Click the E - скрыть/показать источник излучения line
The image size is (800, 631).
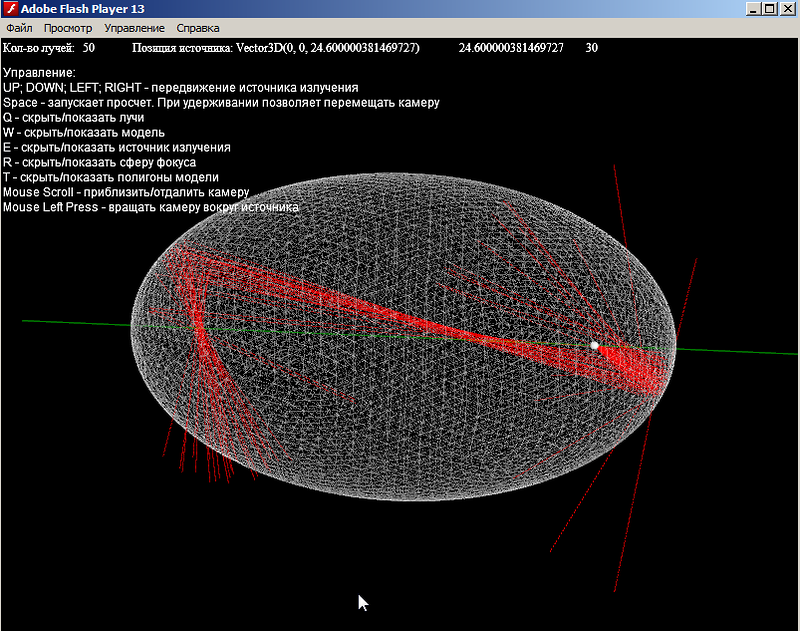(x=117, y=147)
